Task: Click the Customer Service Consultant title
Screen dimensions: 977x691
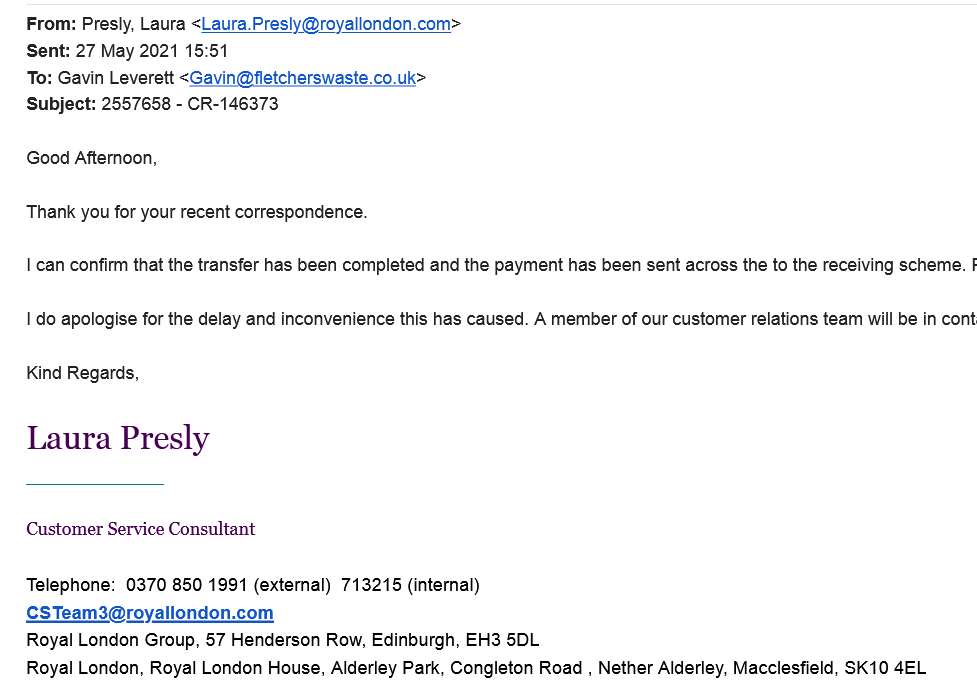Action: [141, 529]
